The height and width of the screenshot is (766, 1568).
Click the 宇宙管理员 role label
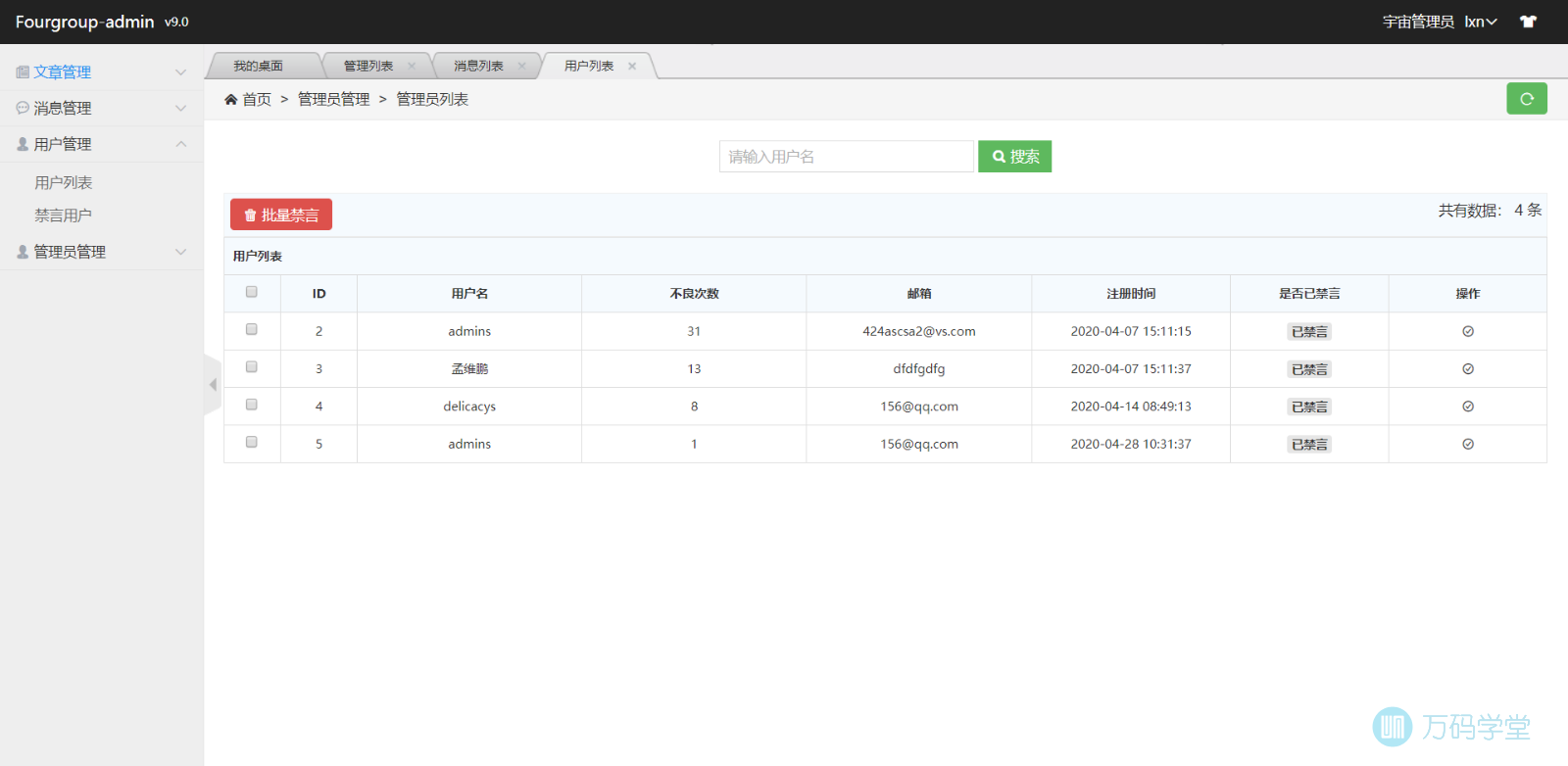tap(1418, 22)
